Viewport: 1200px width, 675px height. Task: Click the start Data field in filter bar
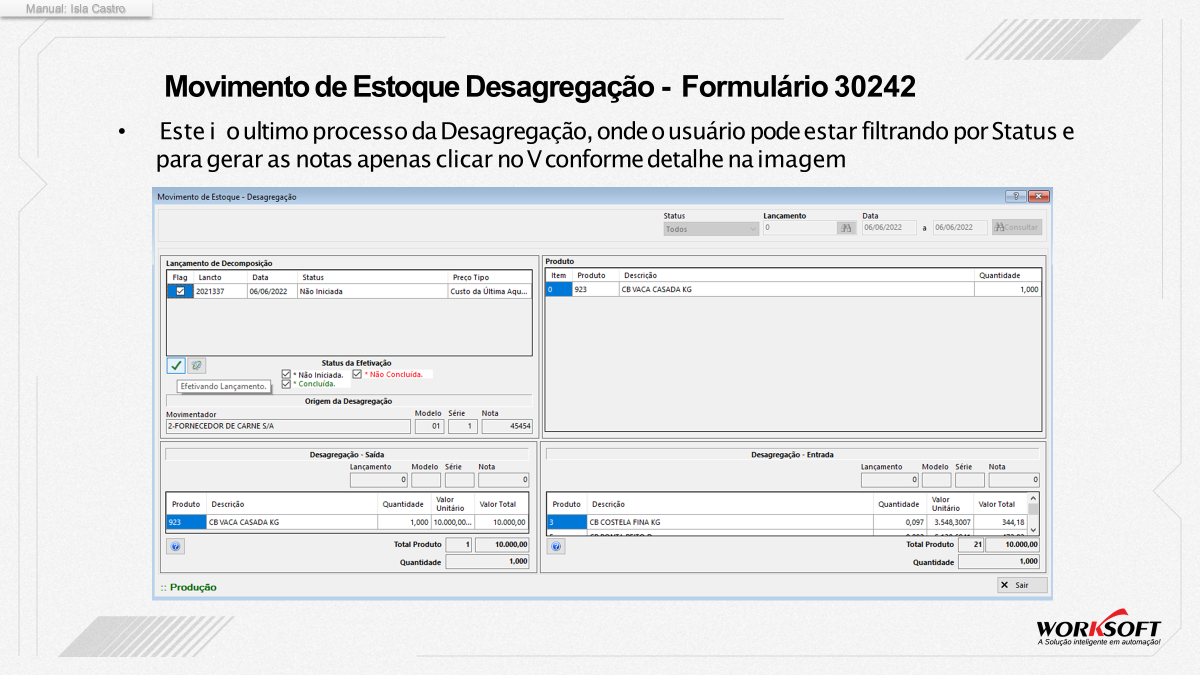[x=889, y=228]
